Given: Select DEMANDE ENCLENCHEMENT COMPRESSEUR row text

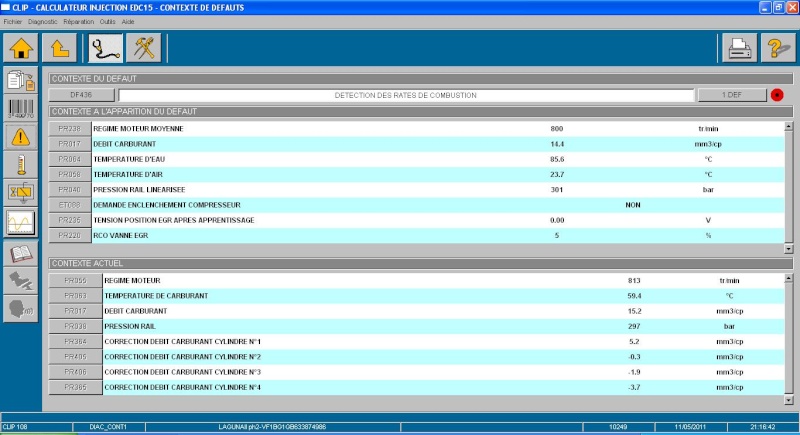Looking at the screenshot, I should [x=167, y=205].
